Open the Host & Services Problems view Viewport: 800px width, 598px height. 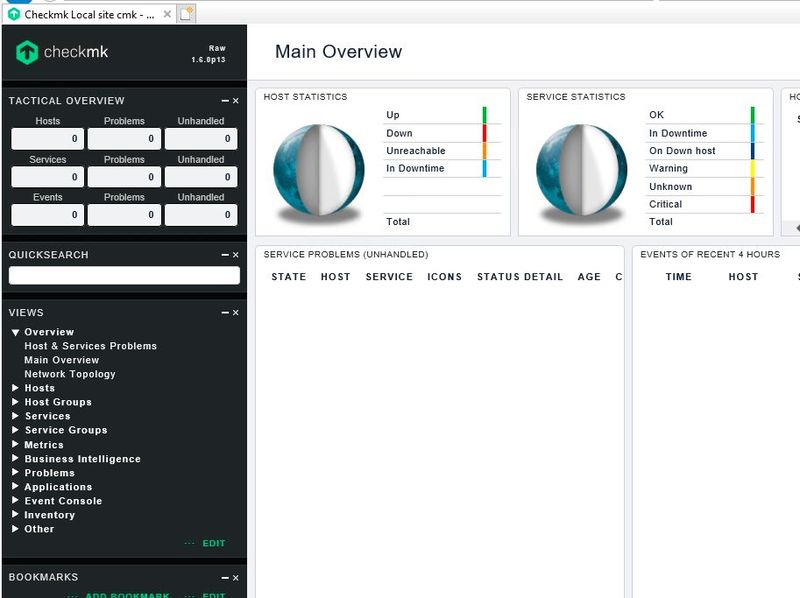pos(89,345)
